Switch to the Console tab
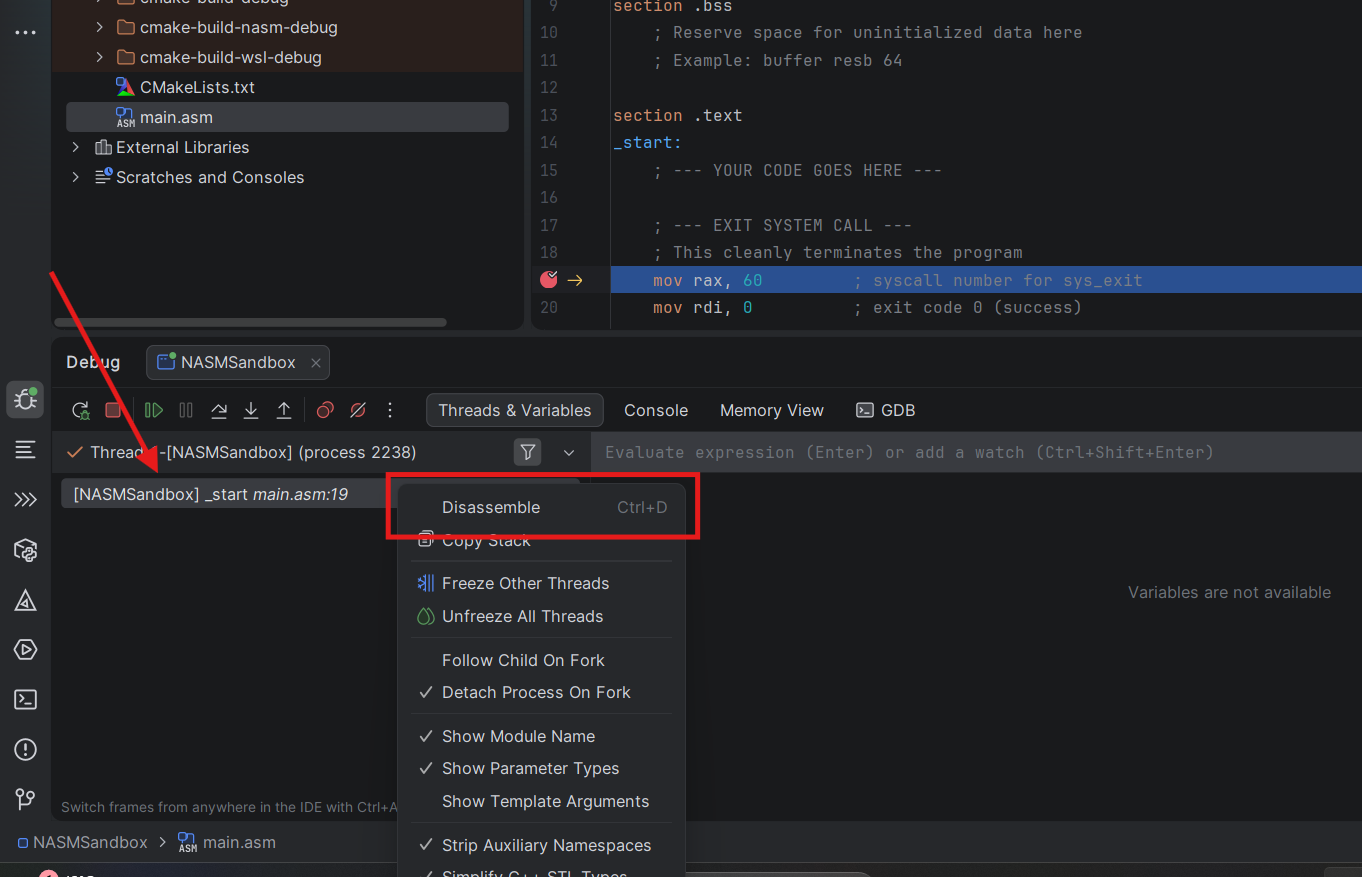 click(656, 410)
